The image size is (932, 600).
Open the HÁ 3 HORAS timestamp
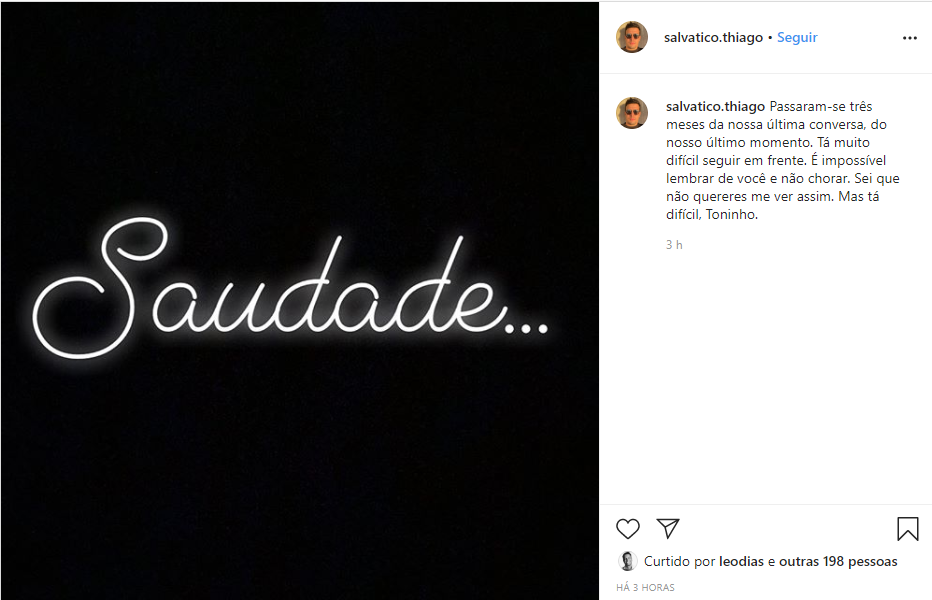tap(646, 588)
